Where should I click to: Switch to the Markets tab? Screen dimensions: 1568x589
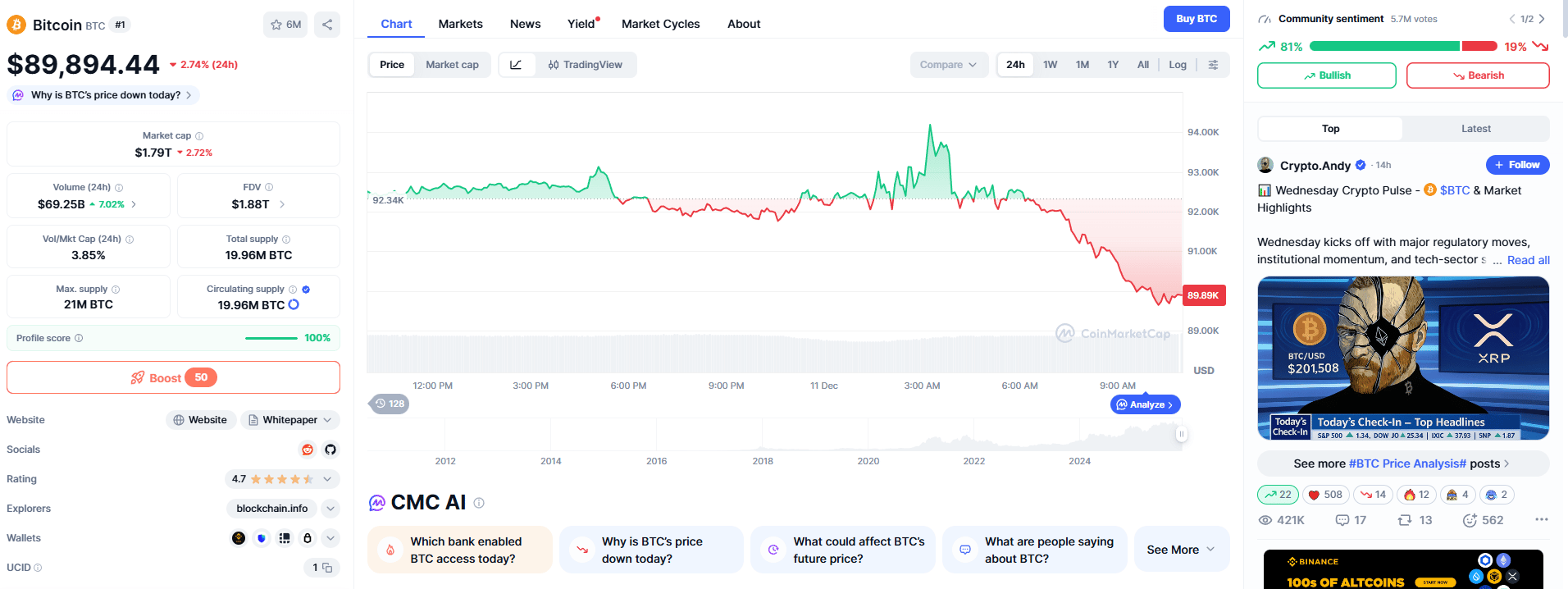click(460, 24)
